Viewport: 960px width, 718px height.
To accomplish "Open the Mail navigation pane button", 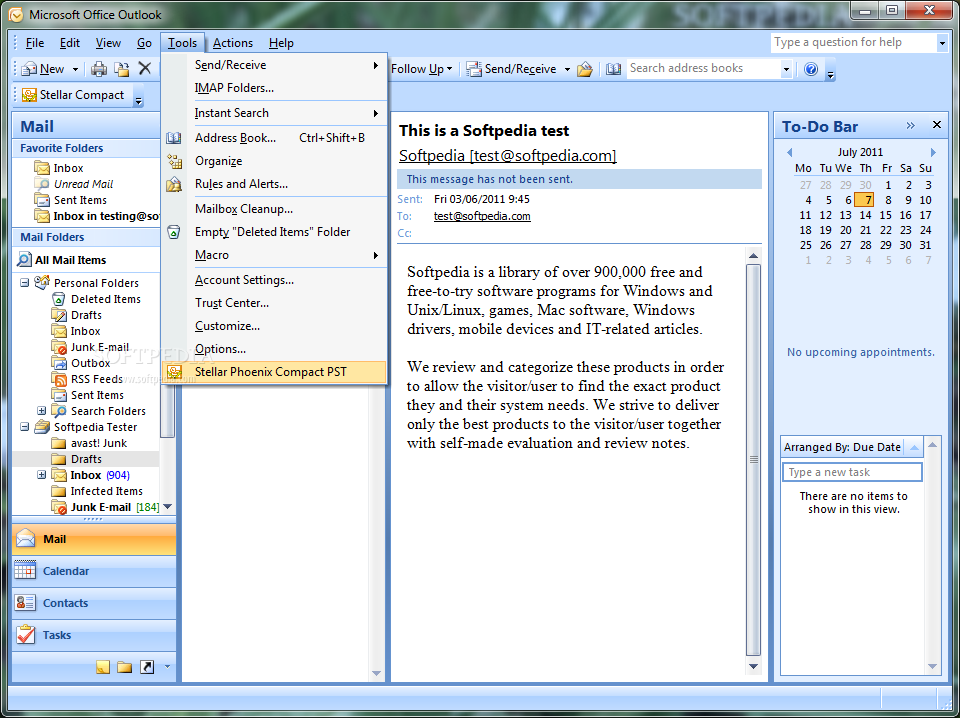I will (94, 539).
